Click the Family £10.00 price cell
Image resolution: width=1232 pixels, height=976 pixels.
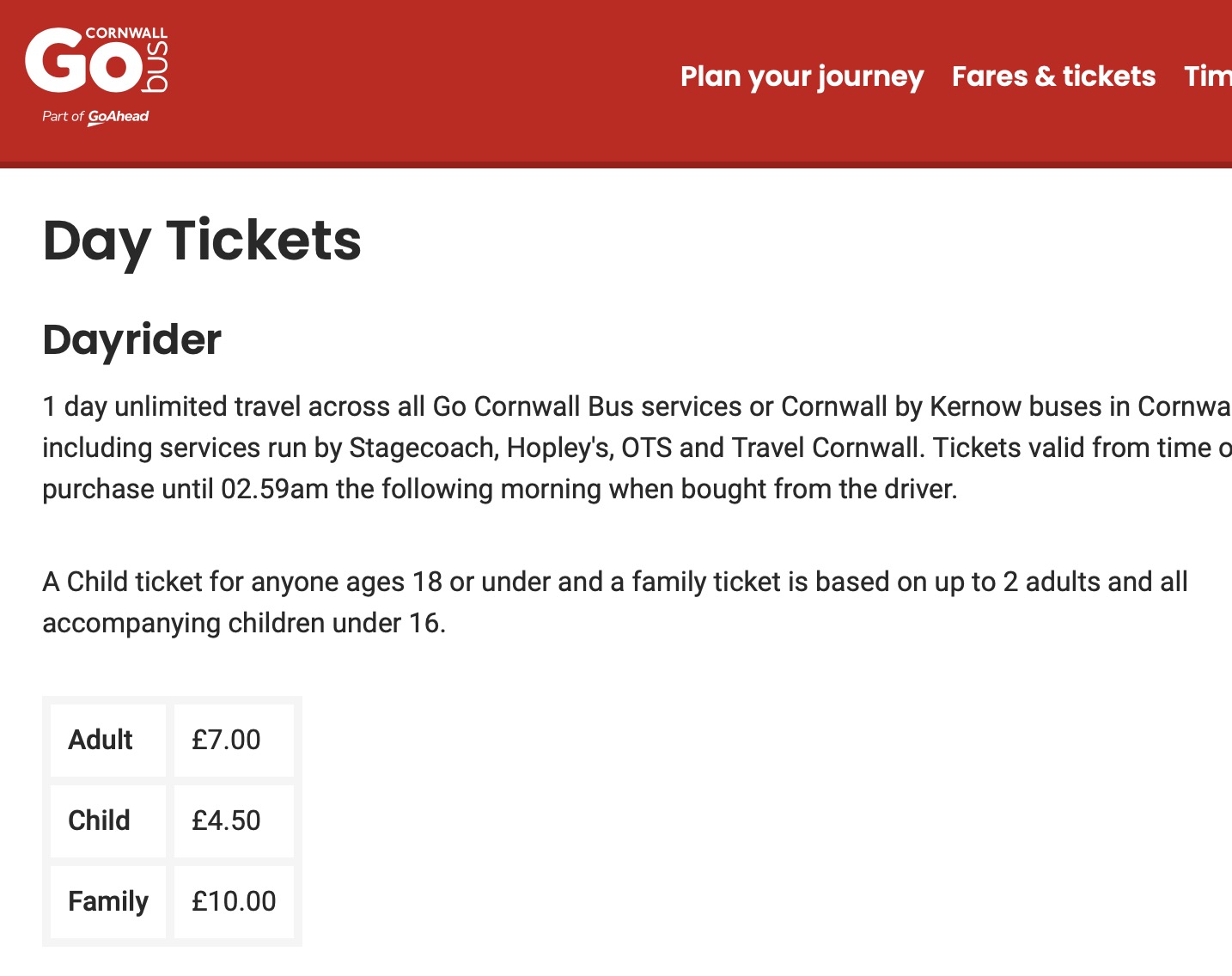point(234,901)
